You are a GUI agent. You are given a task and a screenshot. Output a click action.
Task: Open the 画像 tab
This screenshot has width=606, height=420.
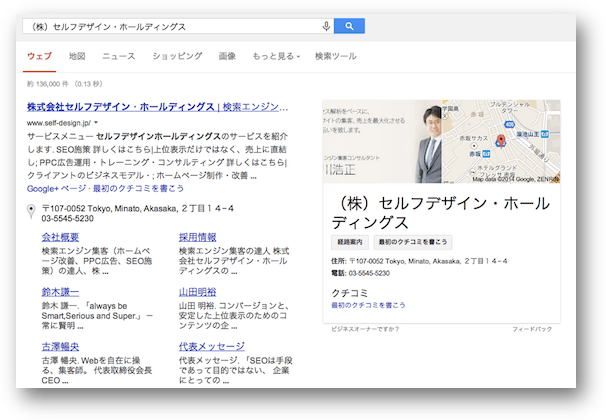coord(227,56)
